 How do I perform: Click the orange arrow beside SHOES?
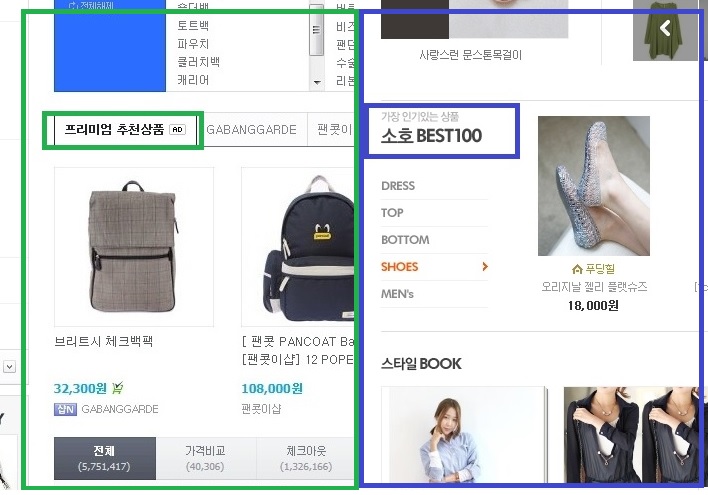pyautogui.click(x=485, y=266)
